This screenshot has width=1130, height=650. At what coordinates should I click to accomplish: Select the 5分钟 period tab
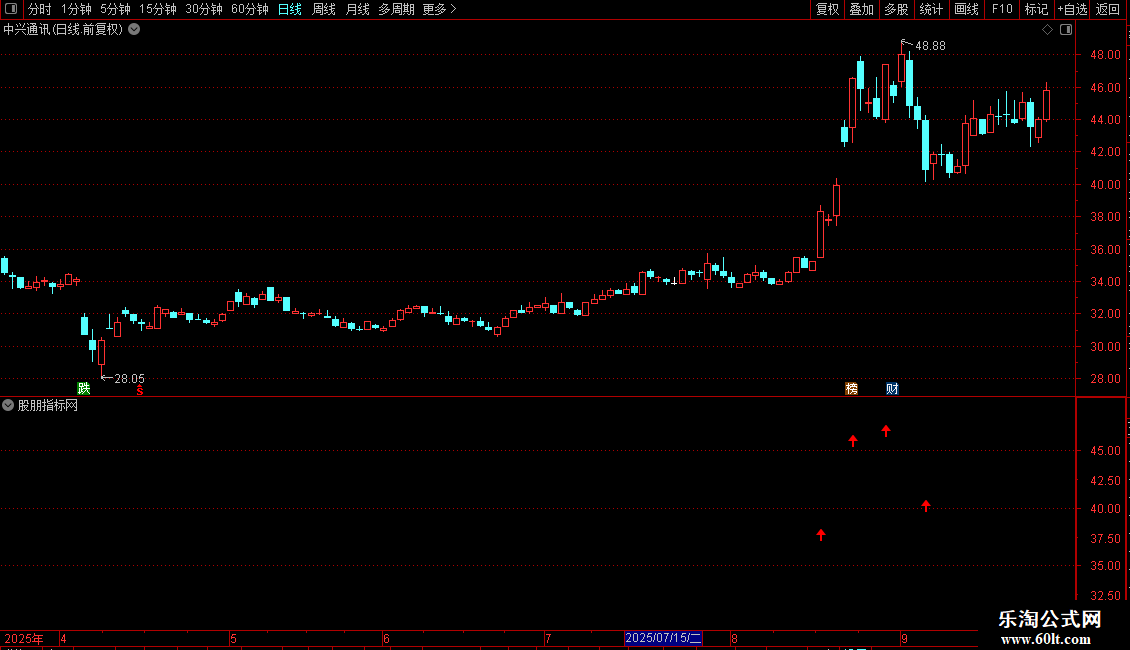[115, 9]
